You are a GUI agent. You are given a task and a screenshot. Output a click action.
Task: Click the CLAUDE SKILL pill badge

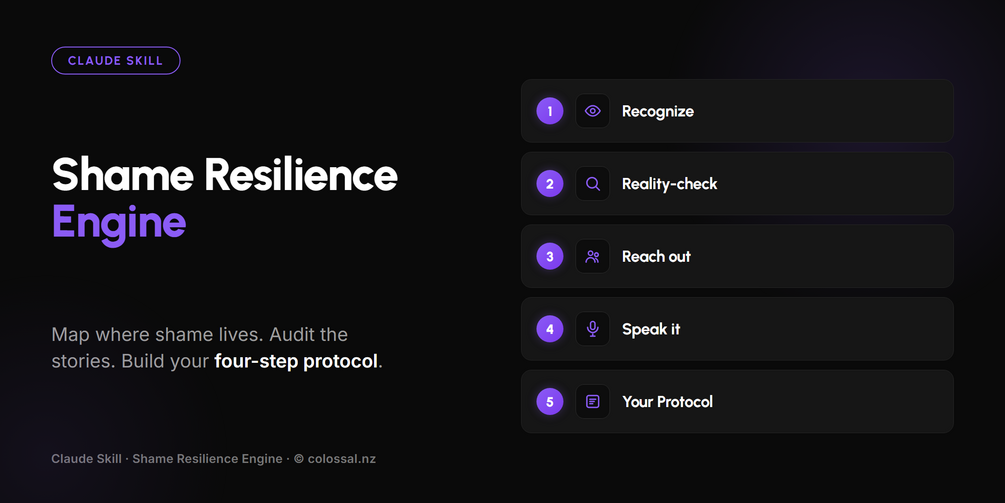116,61
